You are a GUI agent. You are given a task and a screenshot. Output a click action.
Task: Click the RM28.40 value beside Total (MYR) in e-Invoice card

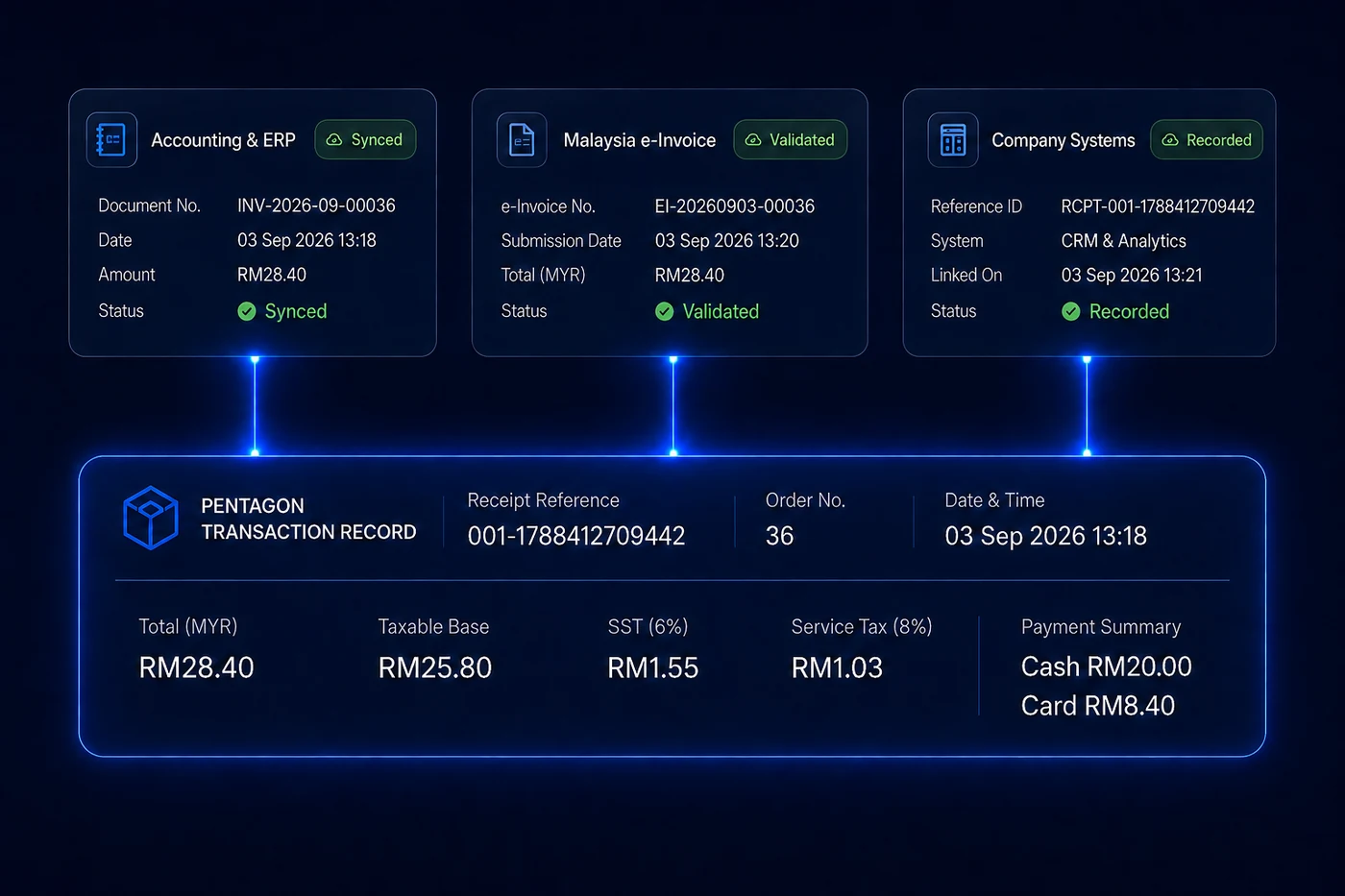(690, 276)
